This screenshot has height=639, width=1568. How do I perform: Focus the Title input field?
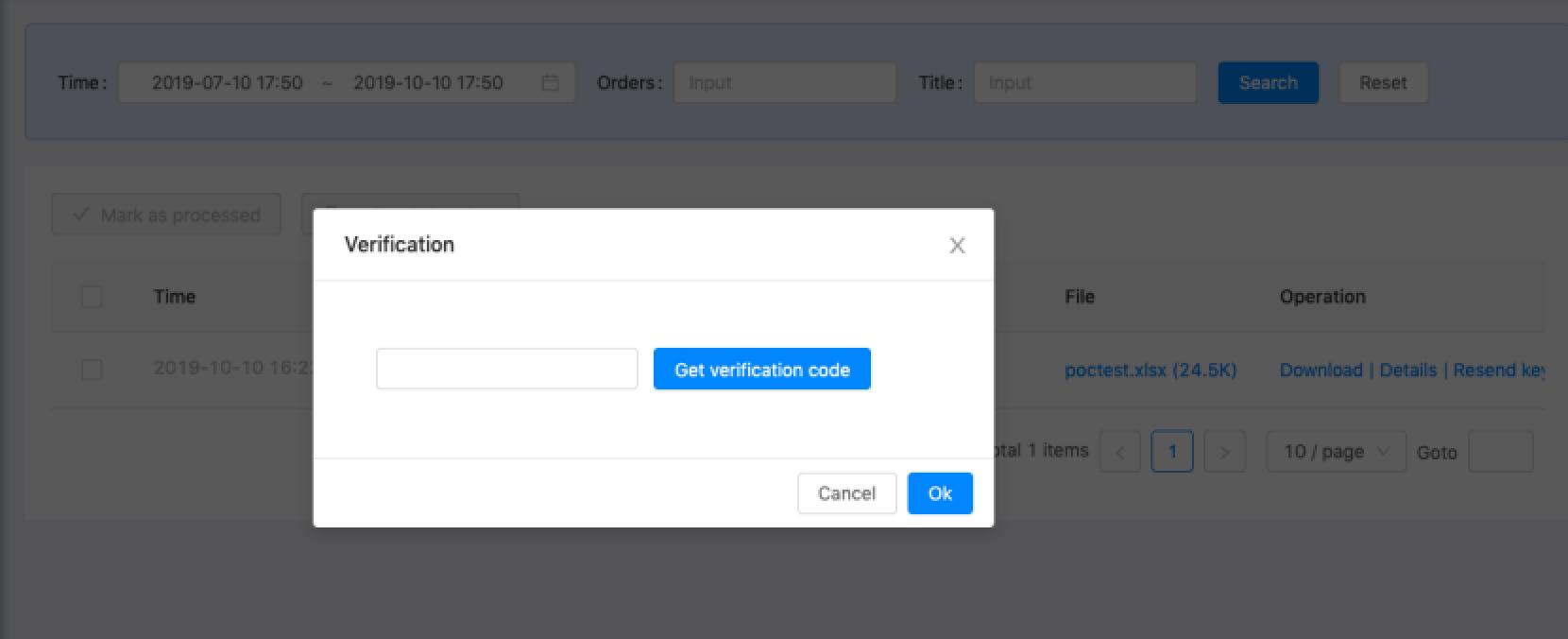[1084, 83]
